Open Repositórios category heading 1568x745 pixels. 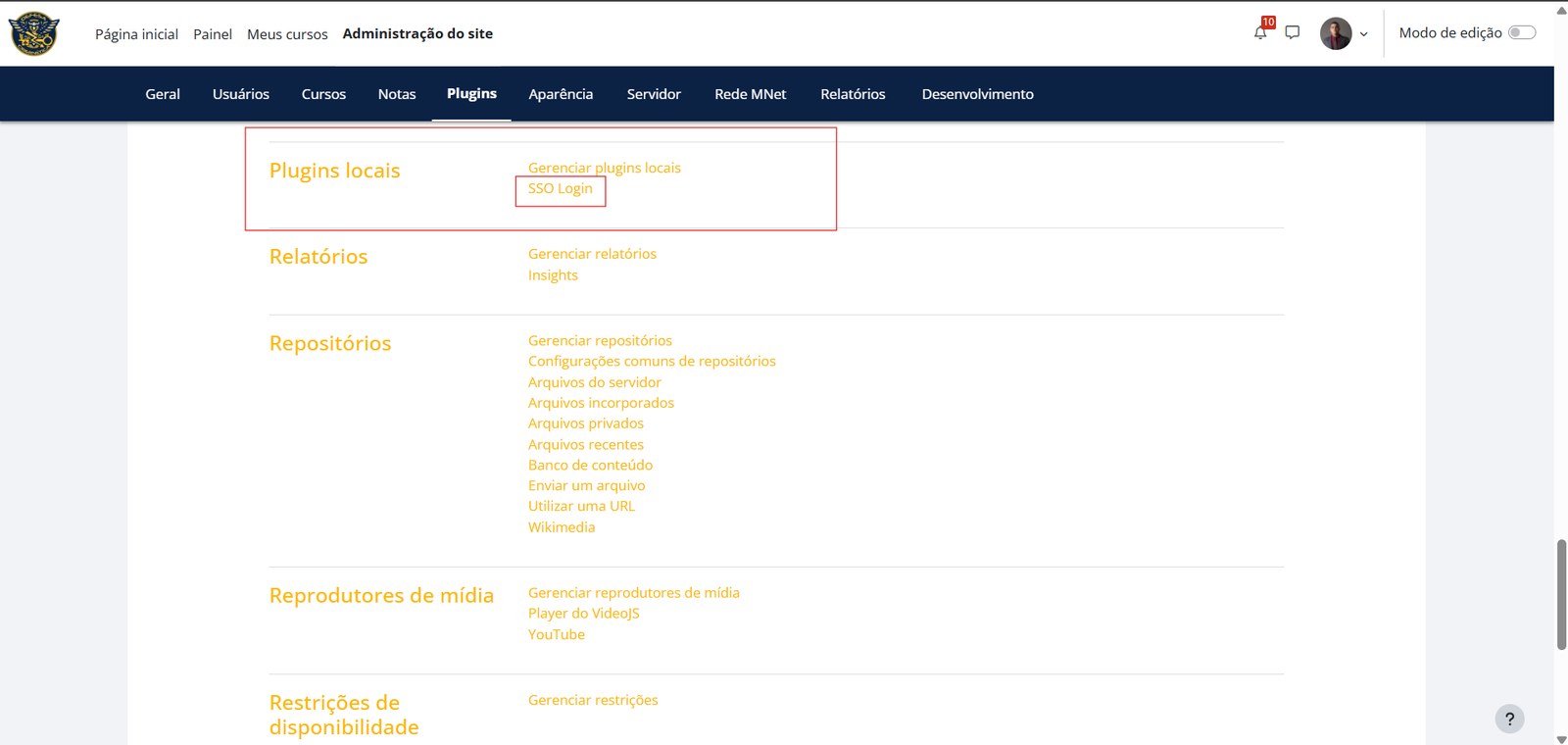330,343
